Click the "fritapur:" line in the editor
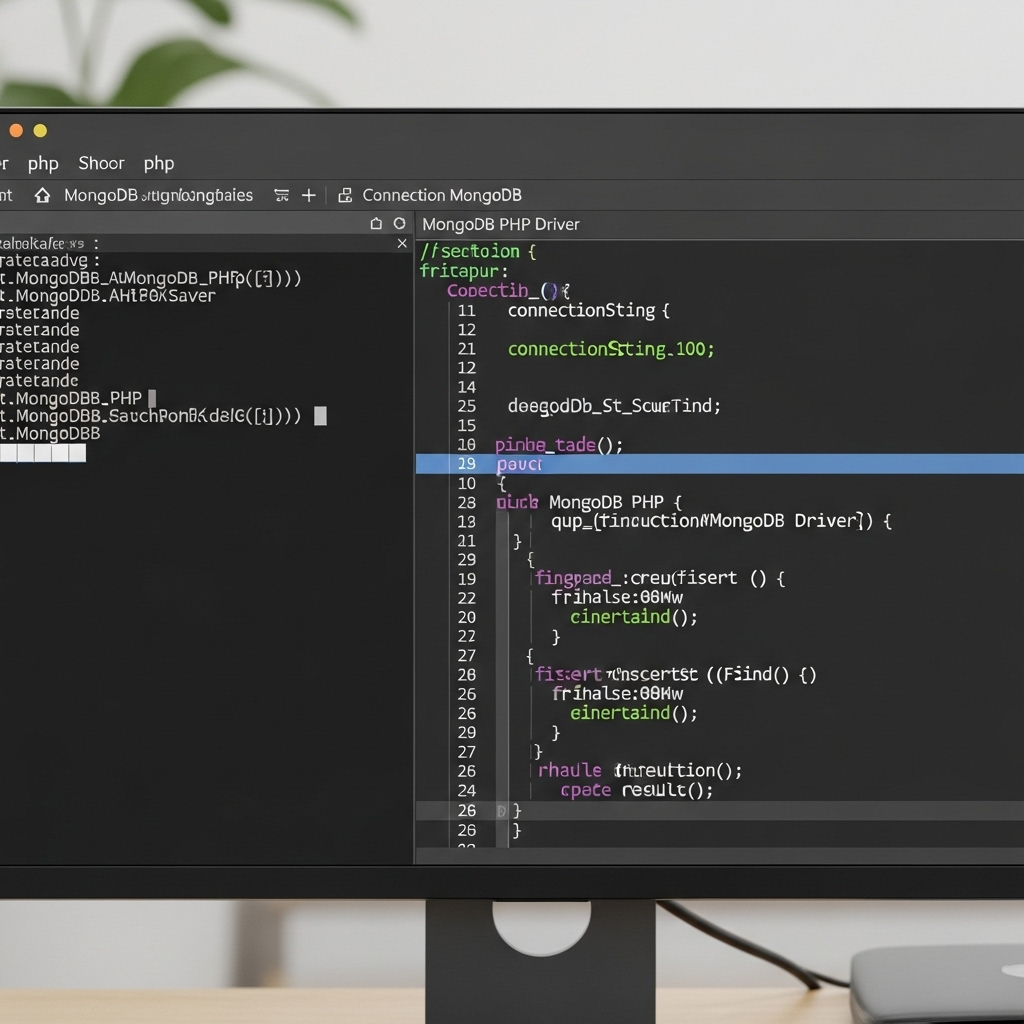Viewport: 1024px width, 1024px height. 464,271
